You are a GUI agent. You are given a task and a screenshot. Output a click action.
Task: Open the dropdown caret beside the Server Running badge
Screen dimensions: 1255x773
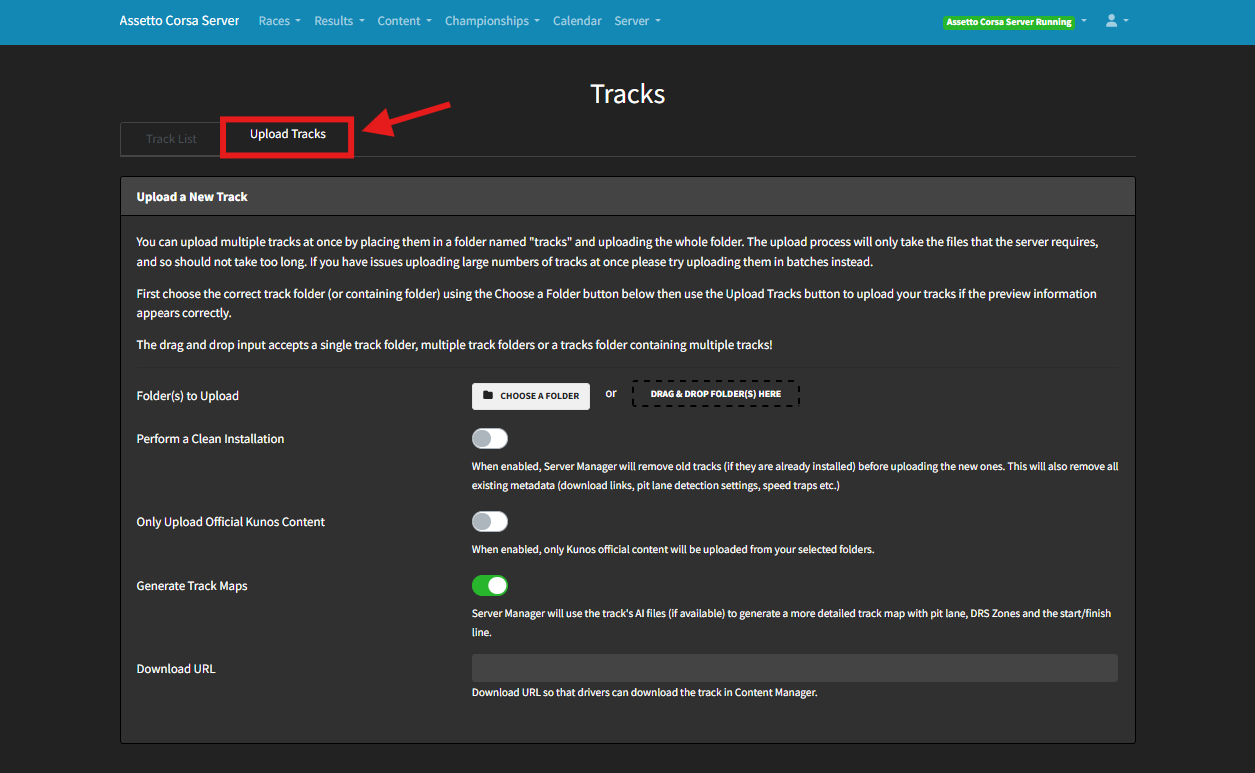click(x=1084, y=21)
